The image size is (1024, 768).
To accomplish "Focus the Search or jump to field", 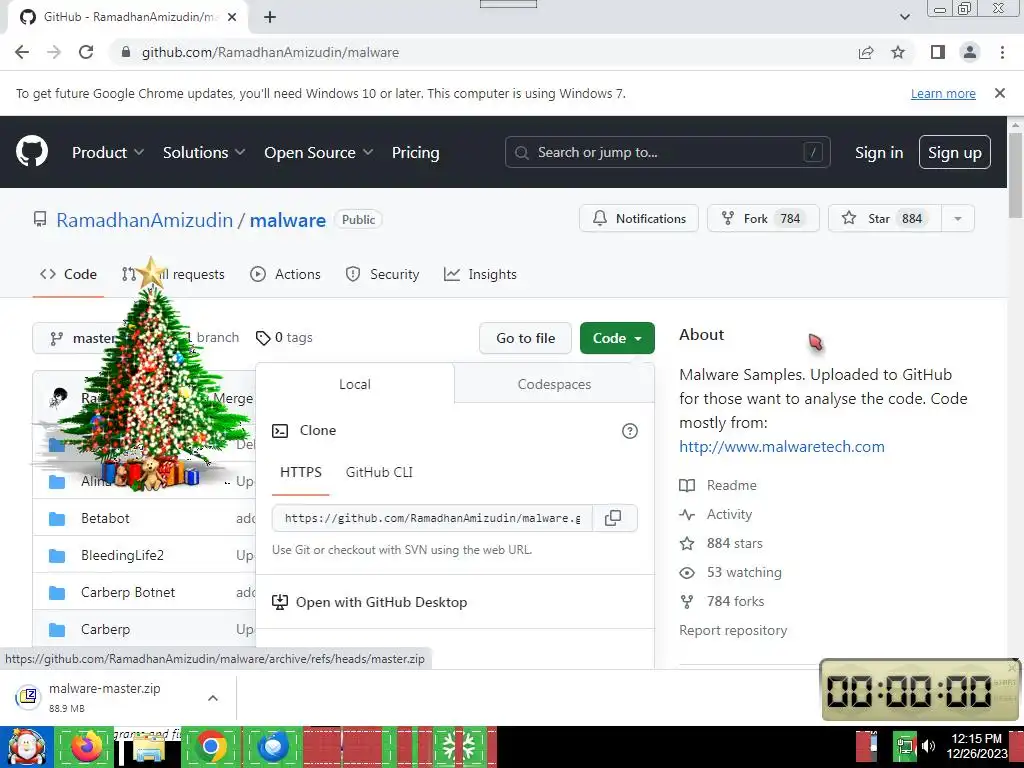I will point(667,152).
